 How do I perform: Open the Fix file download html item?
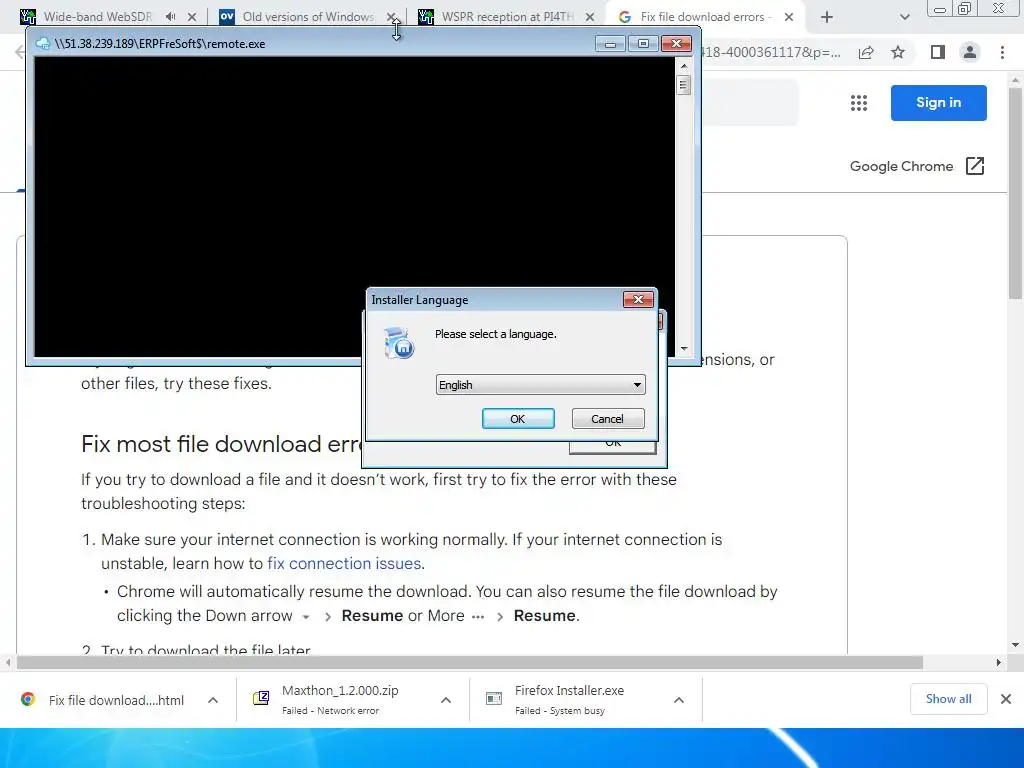coord(116,700)
